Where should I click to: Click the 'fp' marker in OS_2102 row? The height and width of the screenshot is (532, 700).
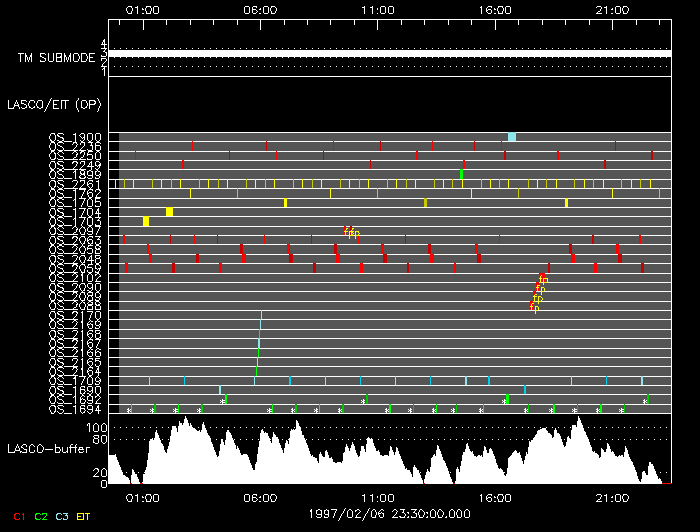543,278
